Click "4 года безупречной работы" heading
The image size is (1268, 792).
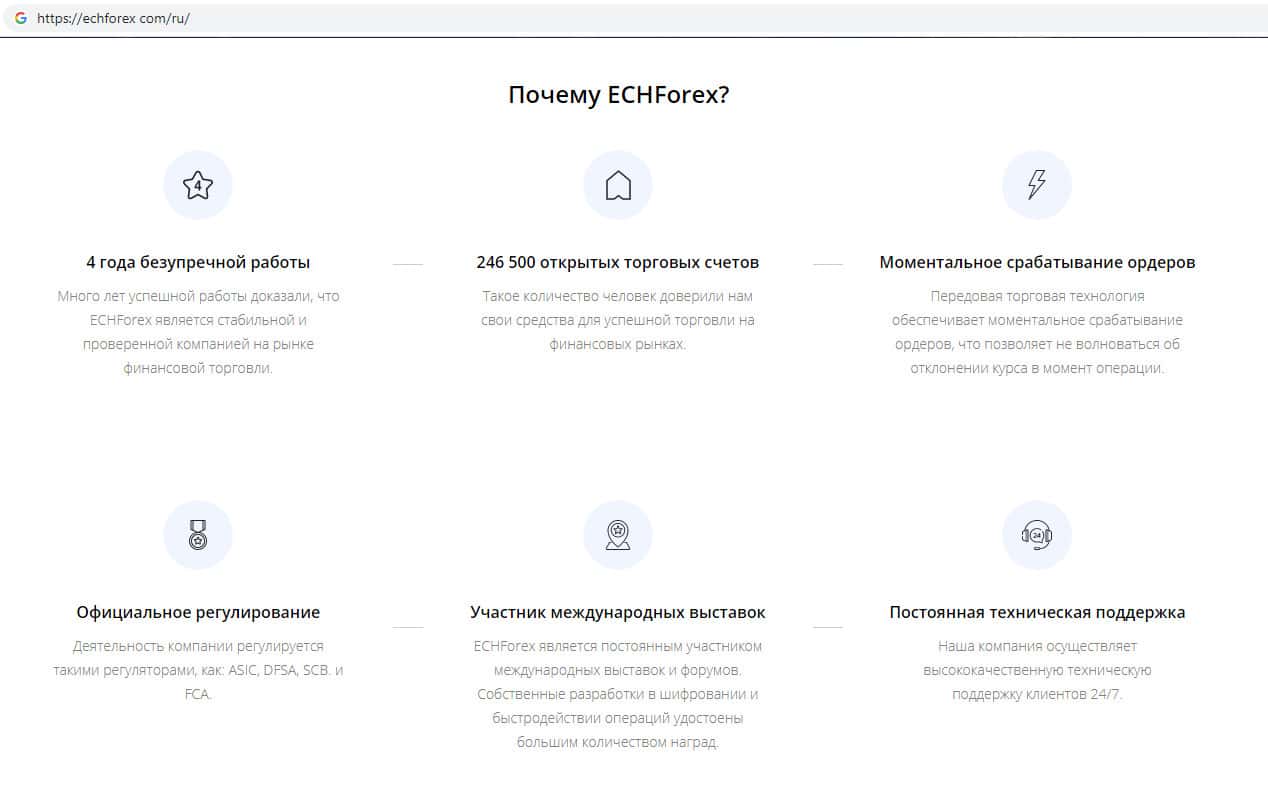pyautogui.click(x=198, y=263)
